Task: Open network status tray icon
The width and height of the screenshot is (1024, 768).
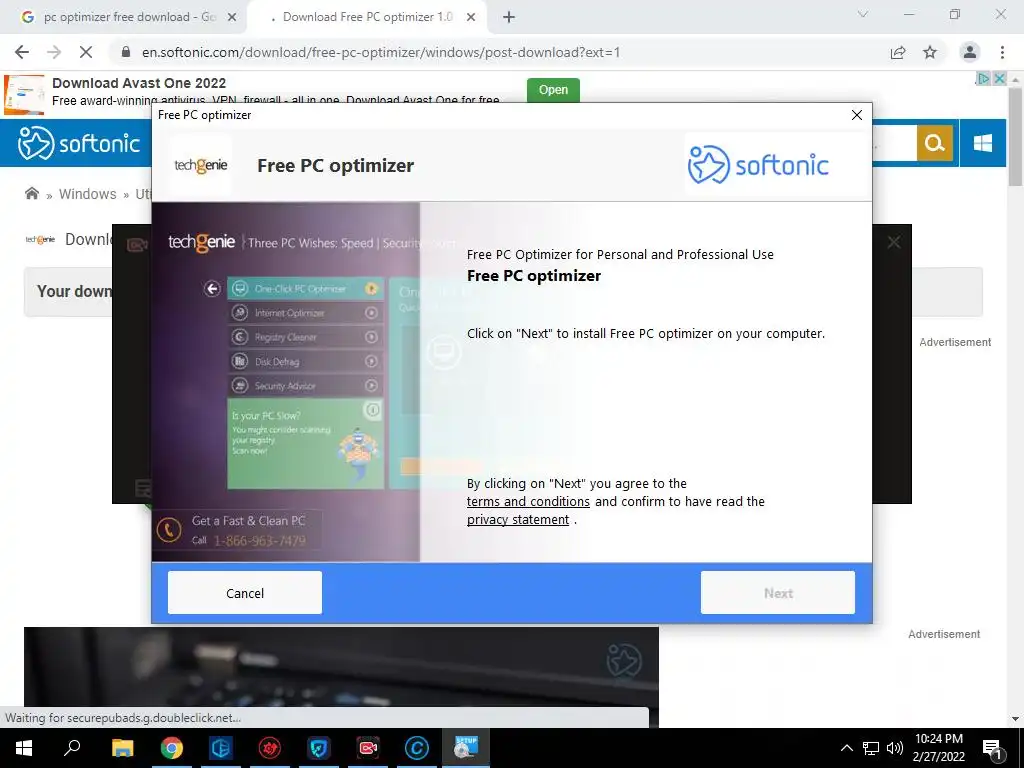Action: click(x=871, y=748)
